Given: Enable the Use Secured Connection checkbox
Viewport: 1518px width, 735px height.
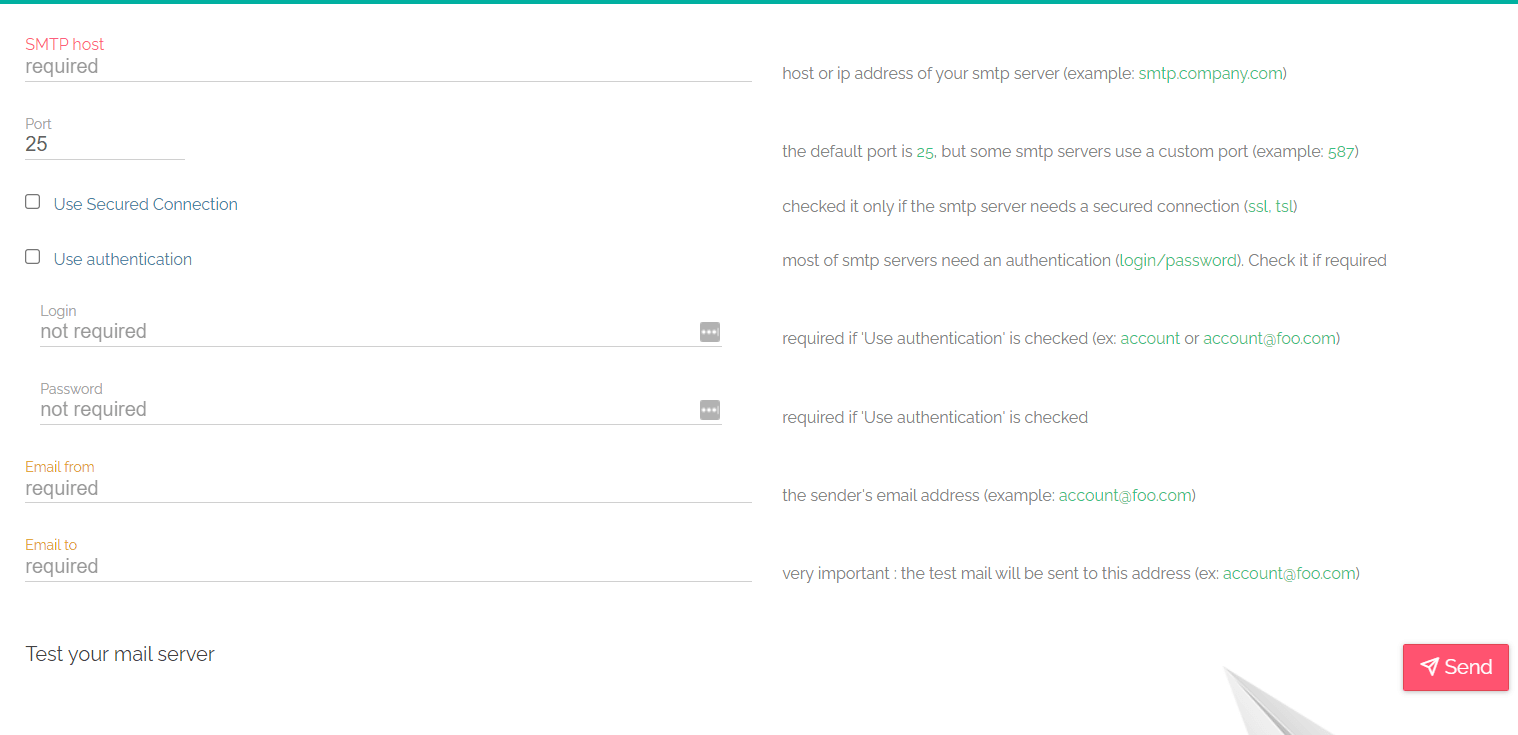Looking at the screenshot, I should (x=32, y=201).
